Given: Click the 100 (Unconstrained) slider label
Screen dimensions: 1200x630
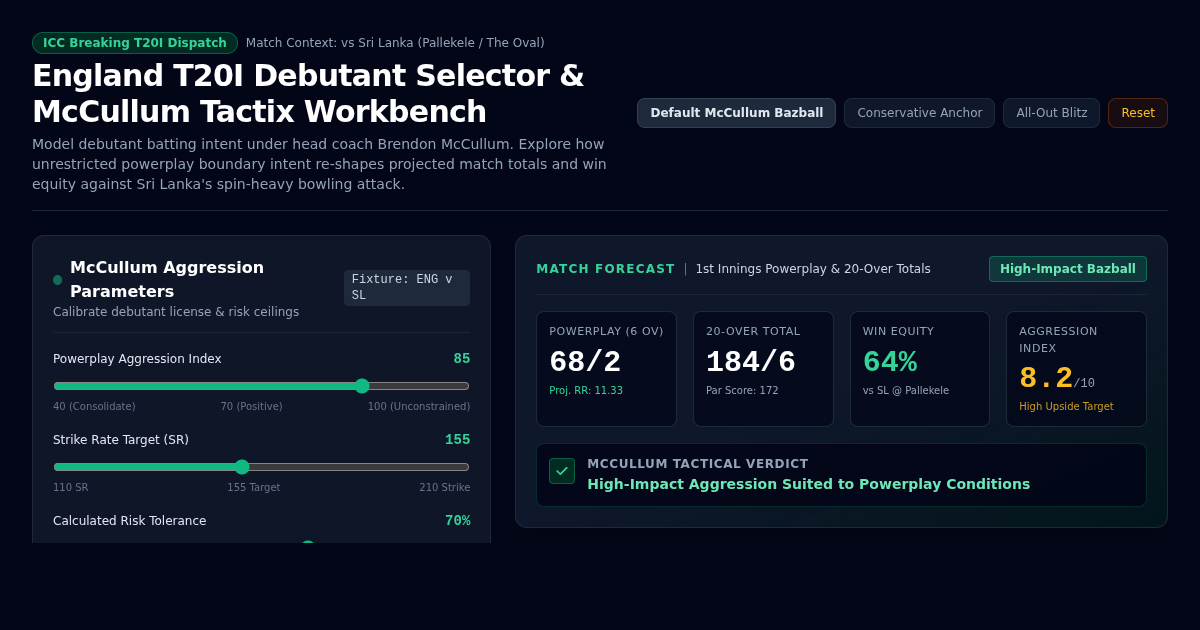Looking at the screenshot, I should (x=419, y=407).
